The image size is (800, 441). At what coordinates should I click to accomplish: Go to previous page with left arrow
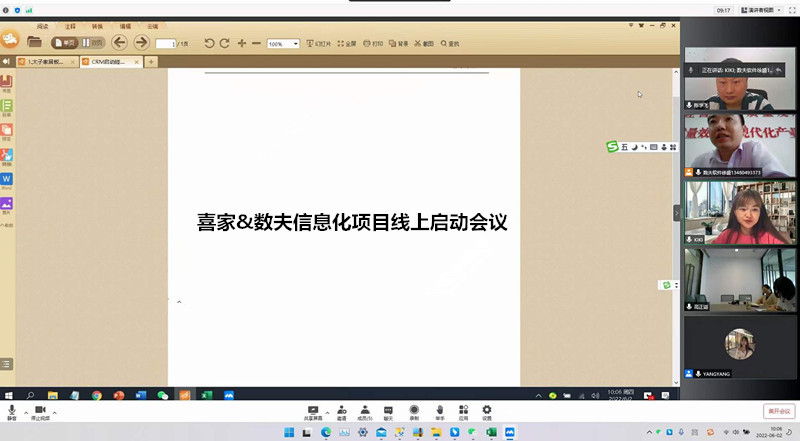point(119,42)
